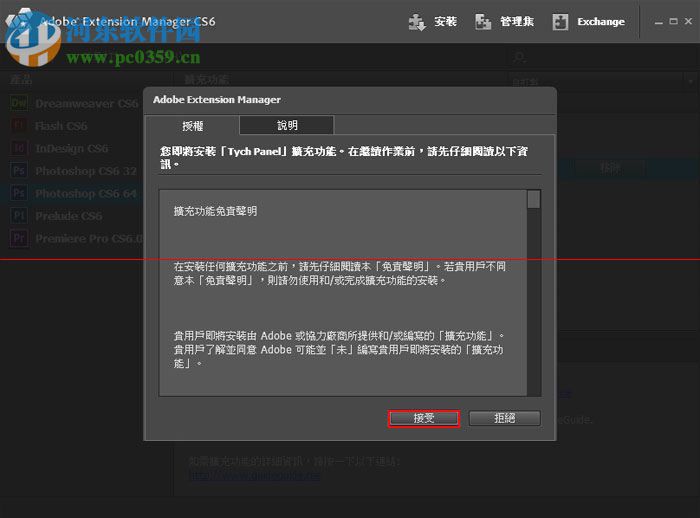Screen dimensions: 700x518
Task: Minimize the Extension Manager window
Action: pyautogui.click(x=658, y=21)
